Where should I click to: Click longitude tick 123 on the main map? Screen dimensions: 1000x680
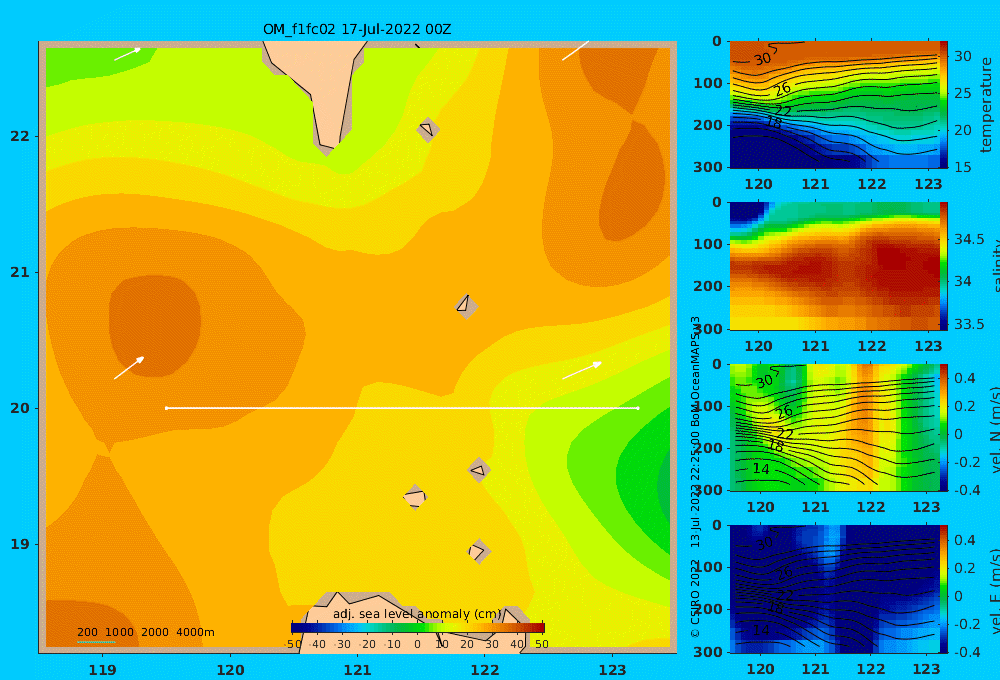point(613,670)
